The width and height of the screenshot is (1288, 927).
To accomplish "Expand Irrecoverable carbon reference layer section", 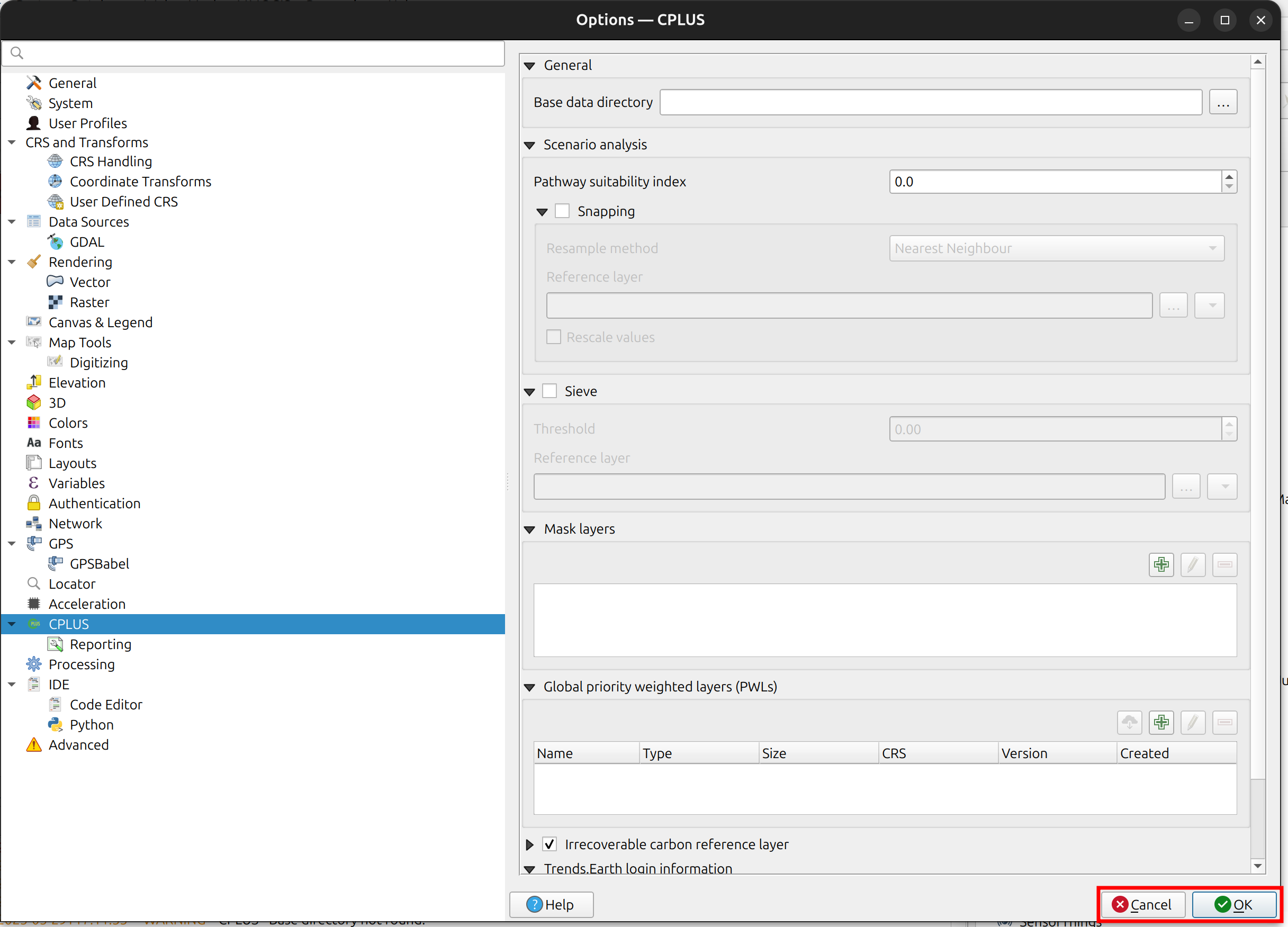I will 529,844.
